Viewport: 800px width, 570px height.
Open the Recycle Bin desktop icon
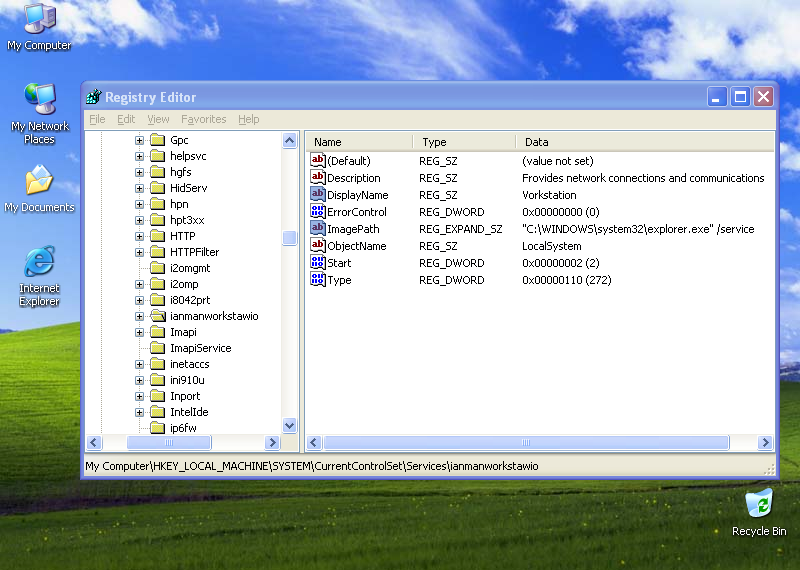(759, 503)
